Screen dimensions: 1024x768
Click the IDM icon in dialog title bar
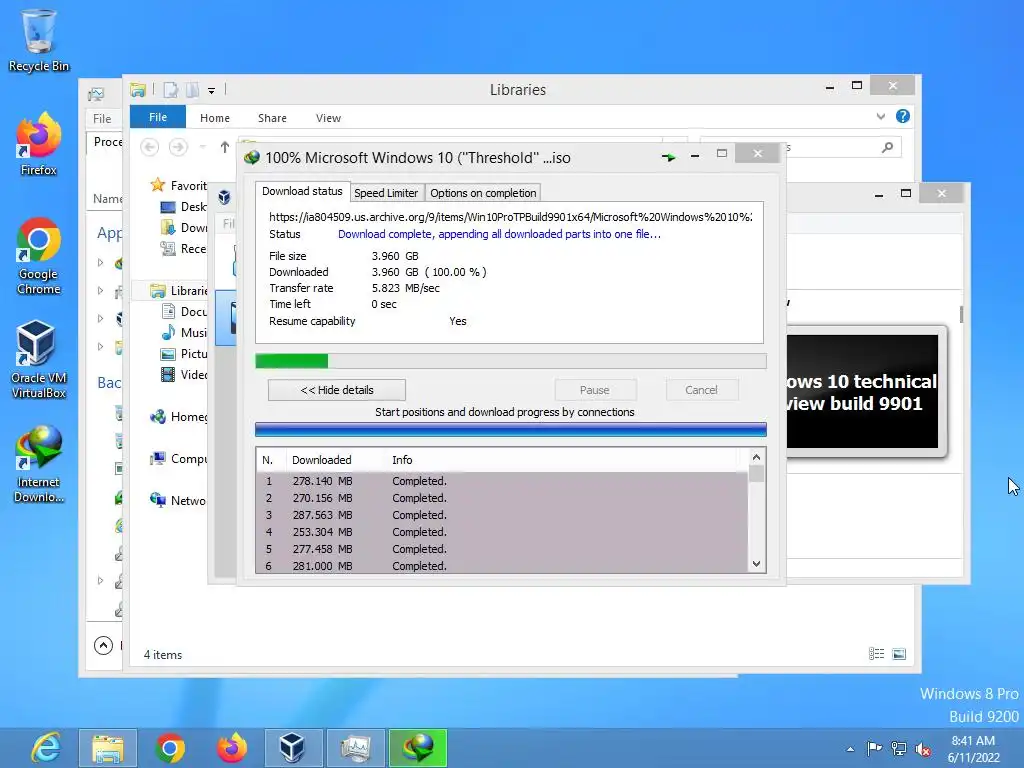(252, 157)
